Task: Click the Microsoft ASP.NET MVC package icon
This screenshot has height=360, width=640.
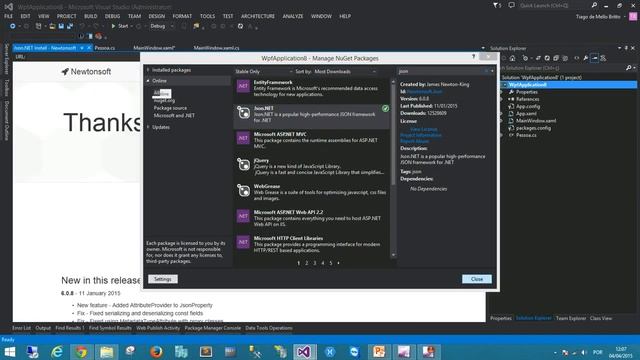Action: (243, 138)
